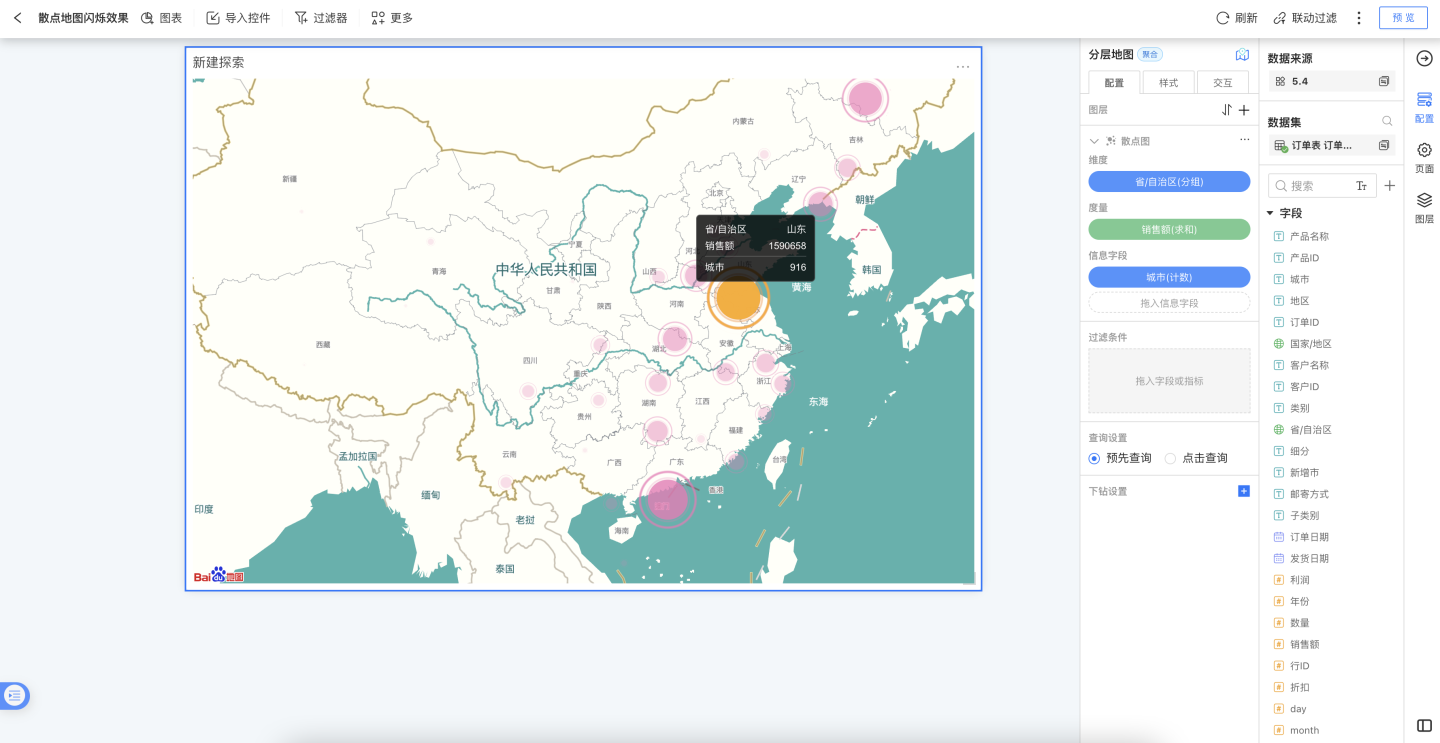The image size is (1440, 743).
Task: Click the add layer plus icon next to 图层
Action: click(1244, 110)
